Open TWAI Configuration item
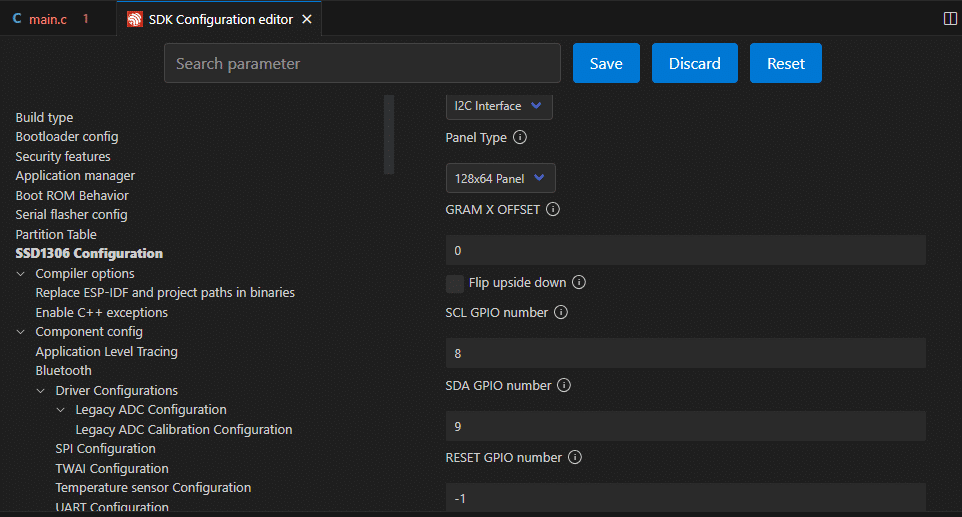Image resolution: width=962 pixels, height=517 pixels. (x=112, y=469)
